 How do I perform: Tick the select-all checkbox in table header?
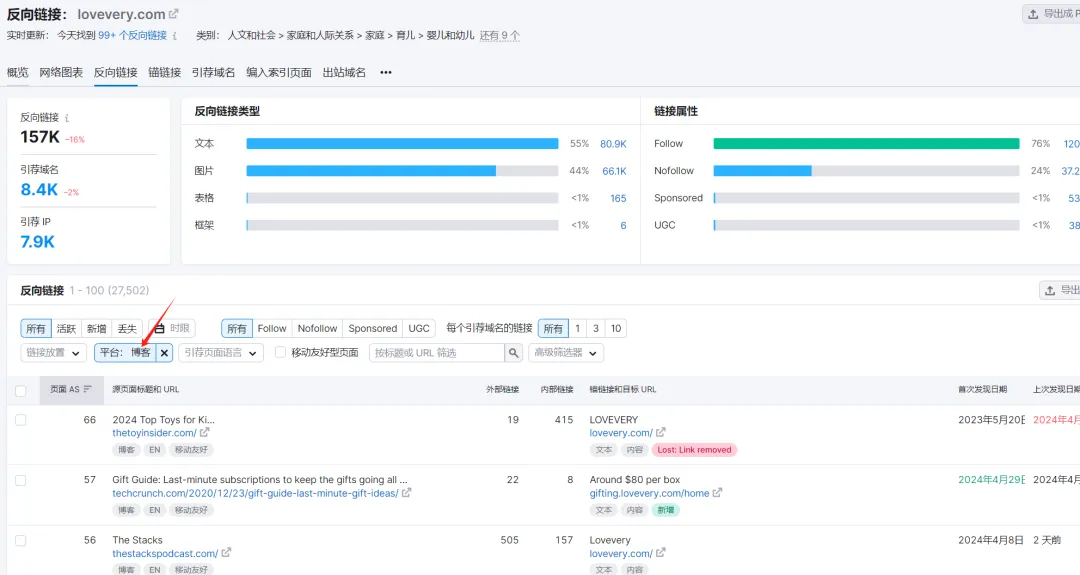pos(21,390)
